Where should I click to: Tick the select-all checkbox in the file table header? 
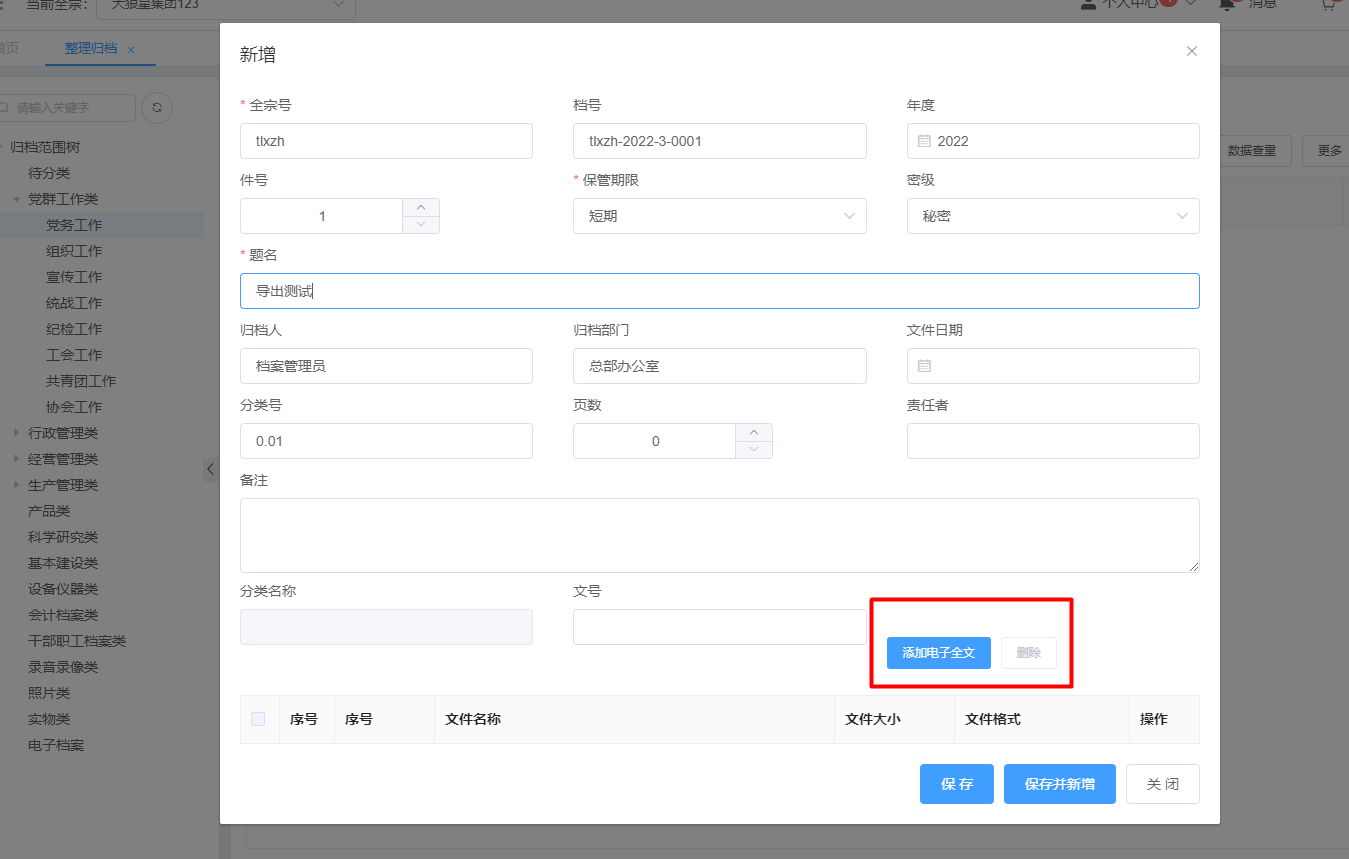(x=258, y=719)
